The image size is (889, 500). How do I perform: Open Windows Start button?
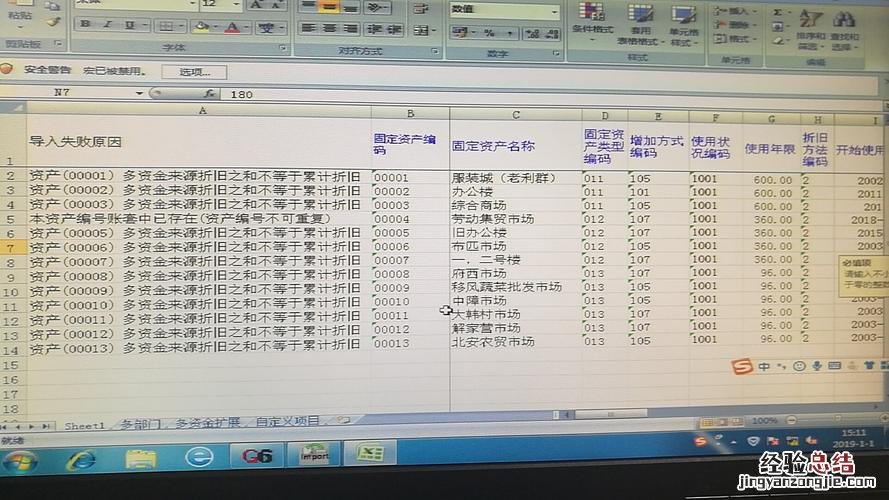pyautogui.click(x=19, y=461)
